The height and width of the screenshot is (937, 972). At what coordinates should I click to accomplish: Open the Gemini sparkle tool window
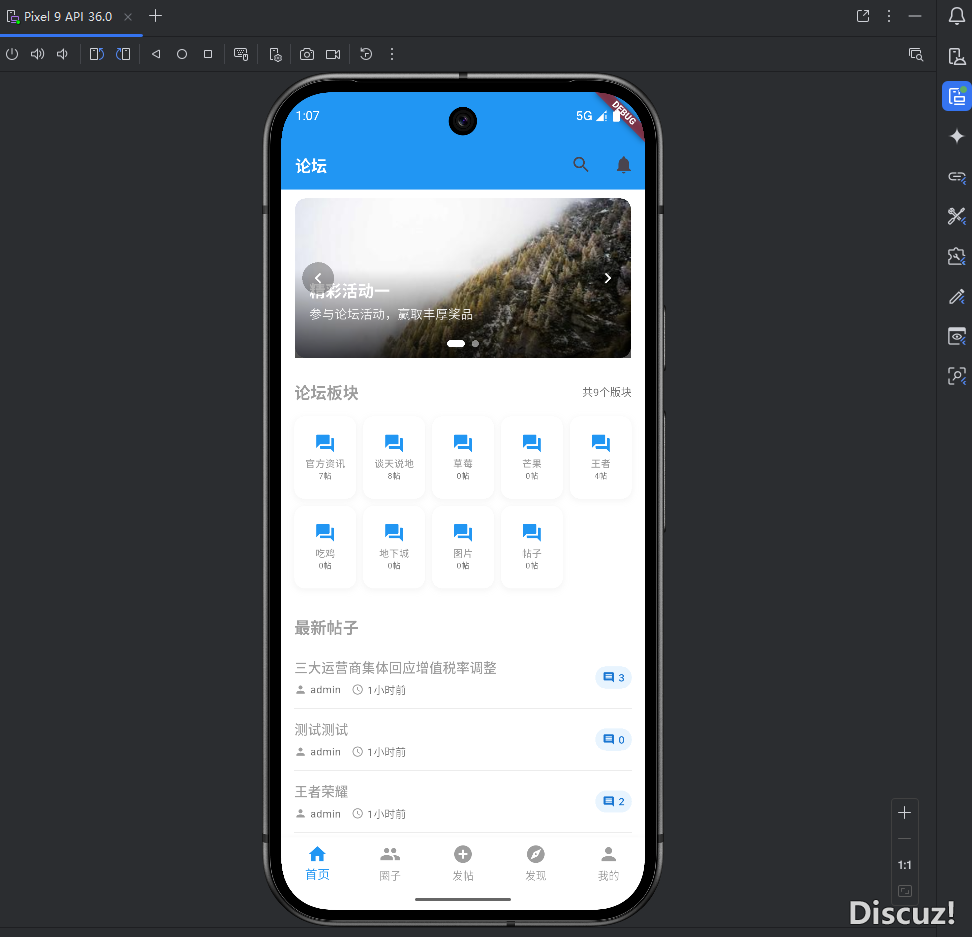coord(957,137)
